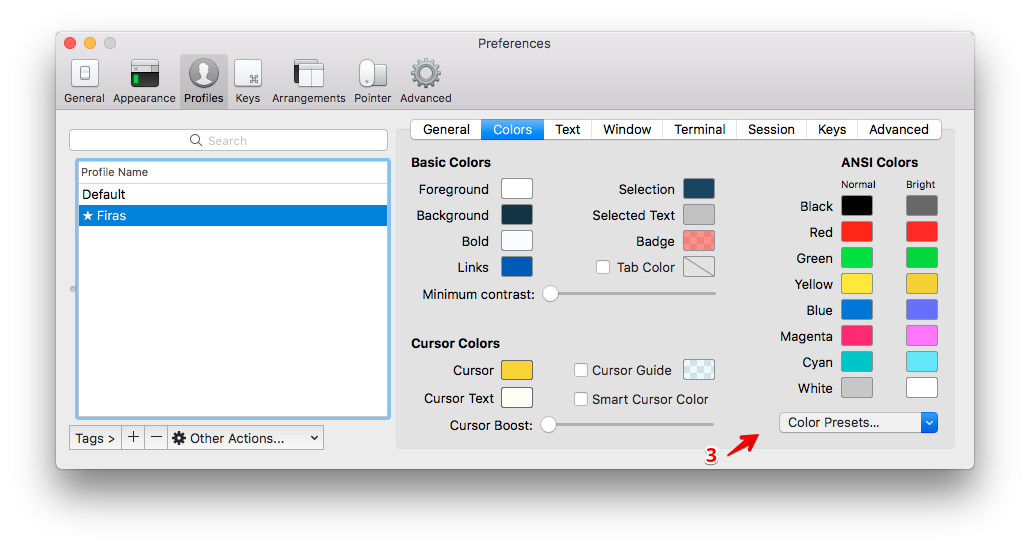Screen dimensions: 1030x549
Task: Expand the Tags panel button
Action: pos(95,437)
